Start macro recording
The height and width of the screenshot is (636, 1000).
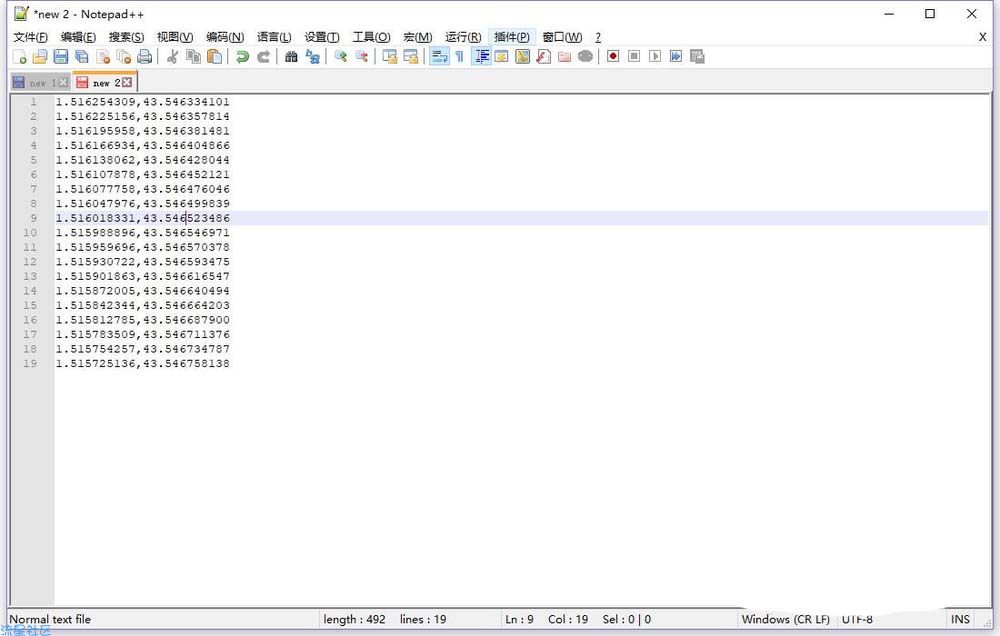coord(613,57)
